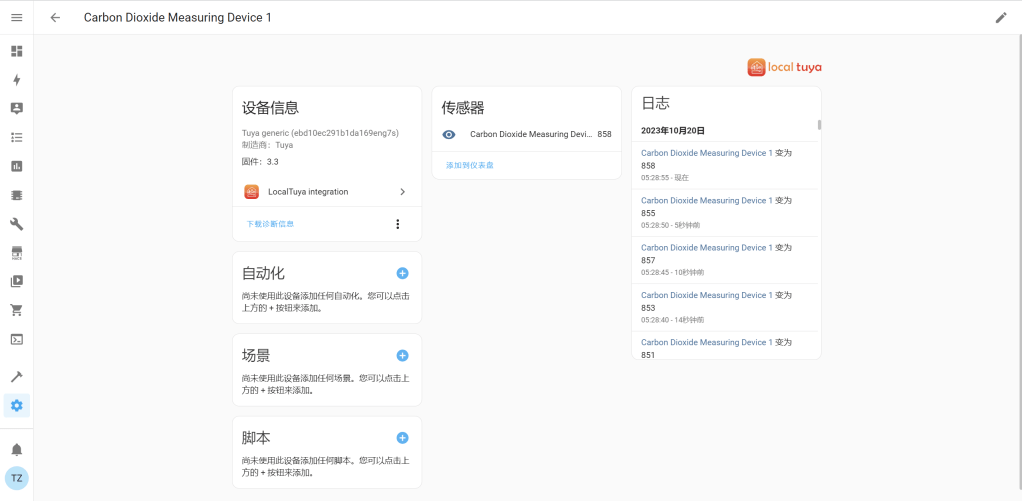The height and width of the screenshot is (501, 1022).
Task: Expand the LocalTuya integration chevron
Action: point(402,192)
